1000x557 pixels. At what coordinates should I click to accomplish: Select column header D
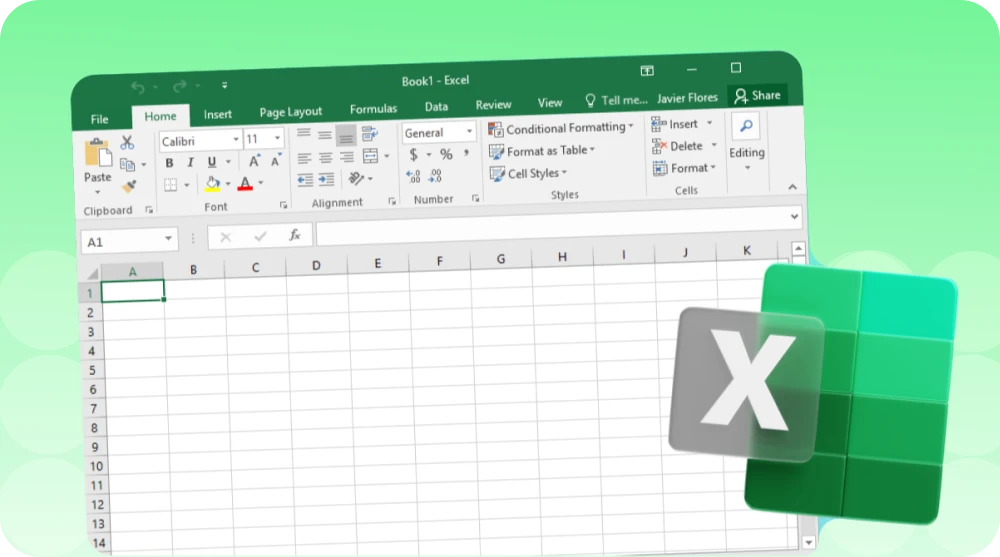316,265
